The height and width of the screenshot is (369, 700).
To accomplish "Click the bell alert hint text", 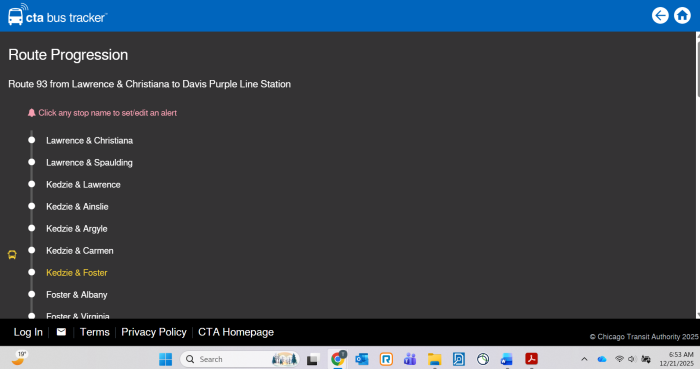I will click(107, 113).
